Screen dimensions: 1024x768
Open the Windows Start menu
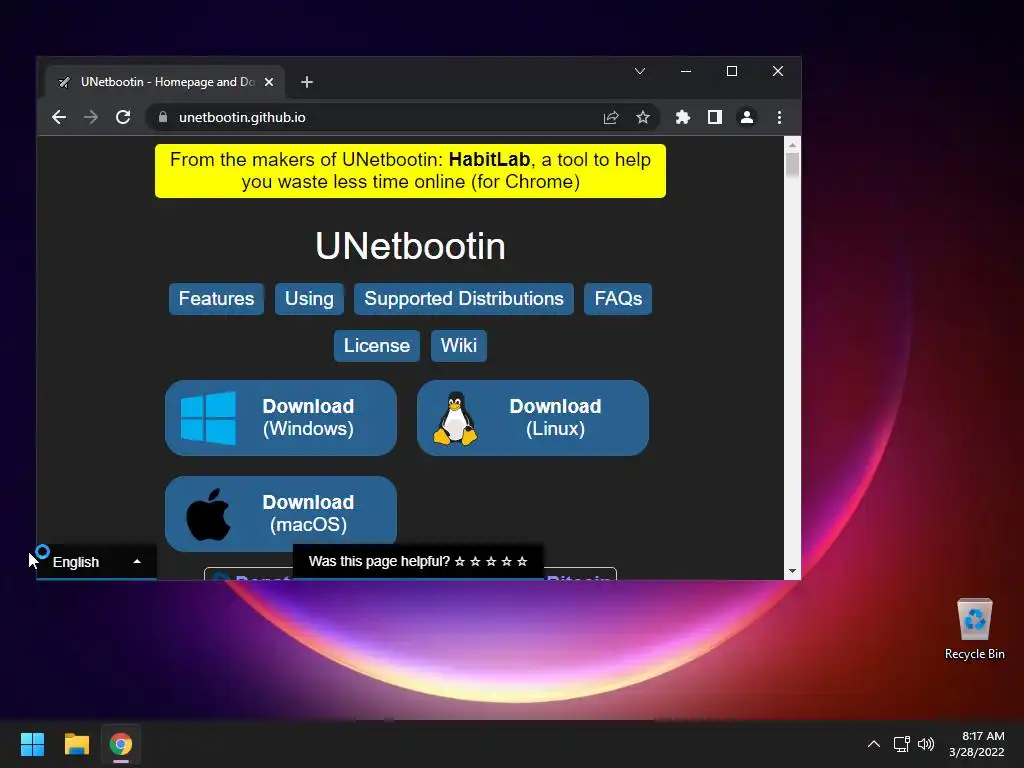pos(32,744)
